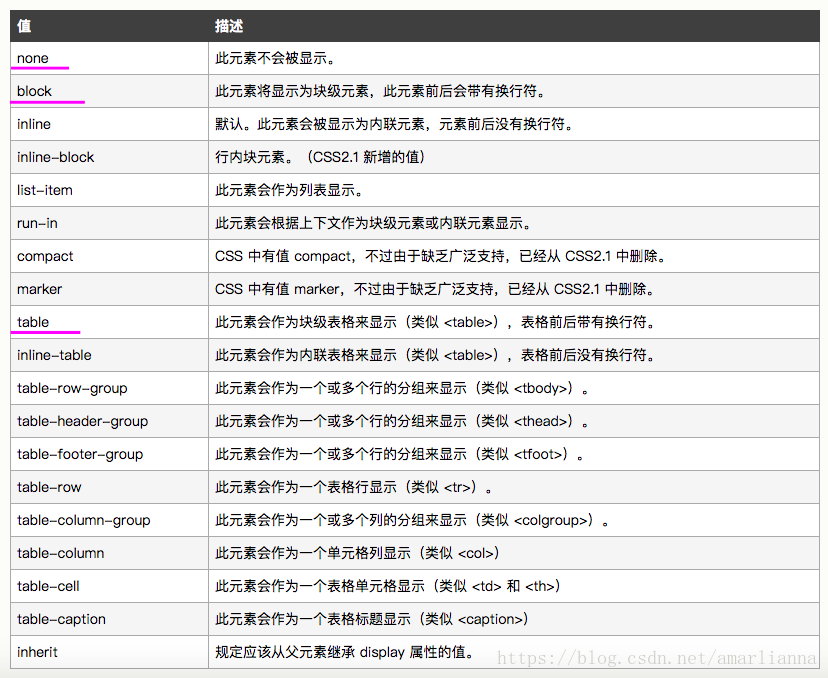Click the 'table-row-group' value cell

click(109, 388)
